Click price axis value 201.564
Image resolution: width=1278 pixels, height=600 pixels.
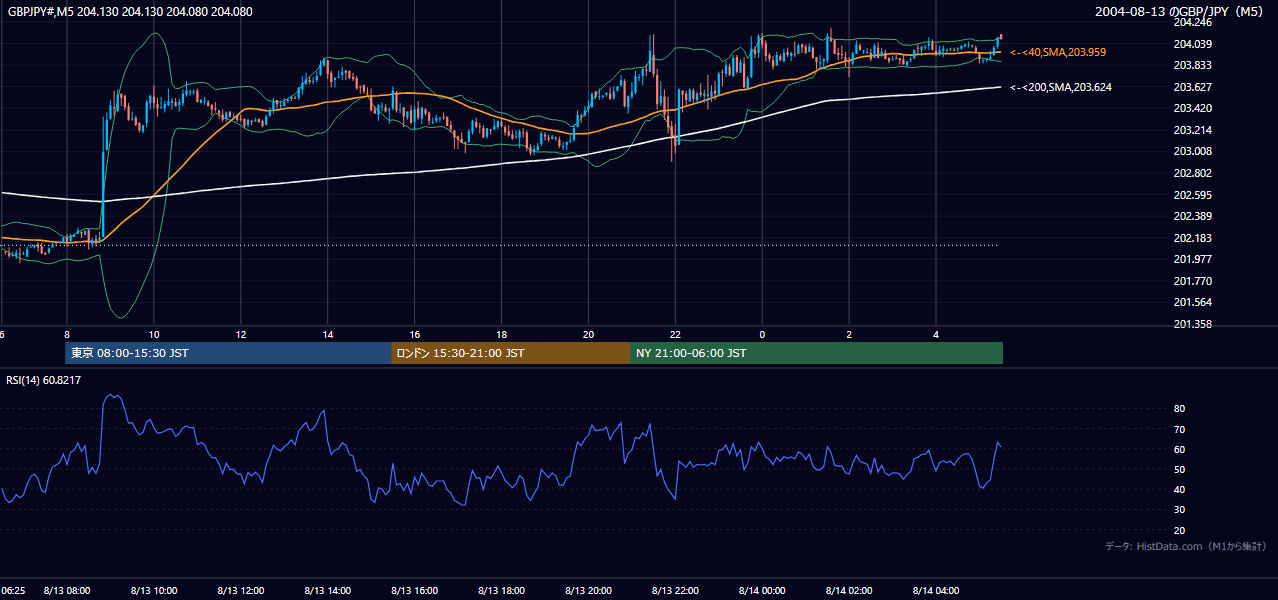point(1192,303)
